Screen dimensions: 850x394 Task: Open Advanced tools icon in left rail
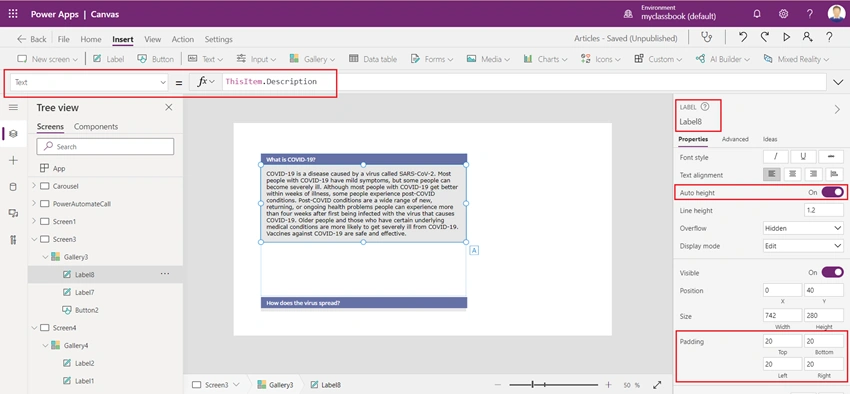(x=14, y=240)
